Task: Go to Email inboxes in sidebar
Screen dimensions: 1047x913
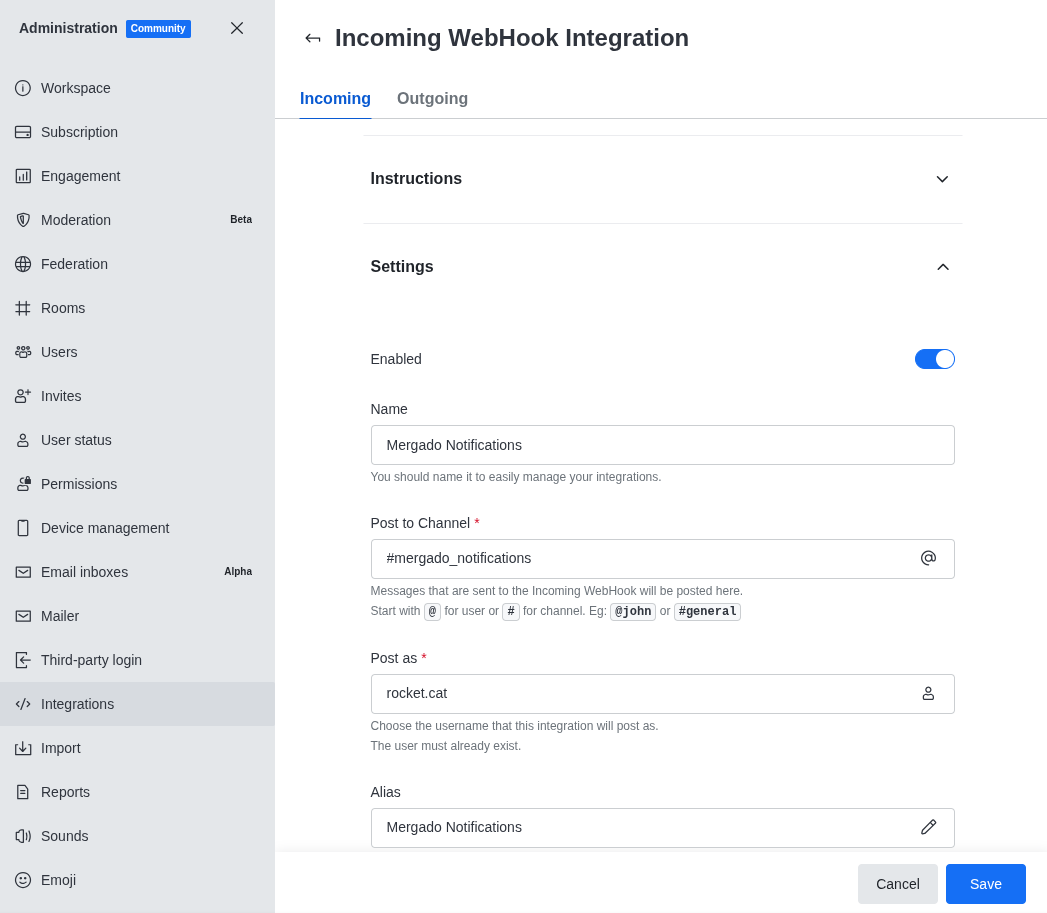Action: [x=84, y=572]
